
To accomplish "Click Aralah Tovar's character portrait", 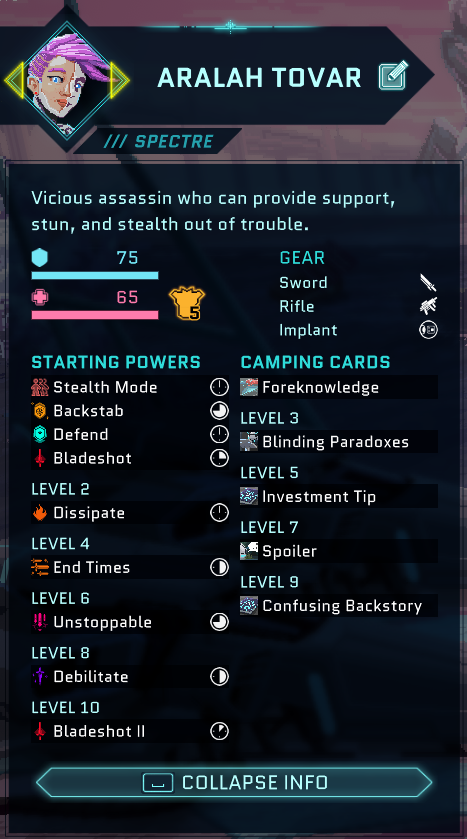I will [67, 80].
